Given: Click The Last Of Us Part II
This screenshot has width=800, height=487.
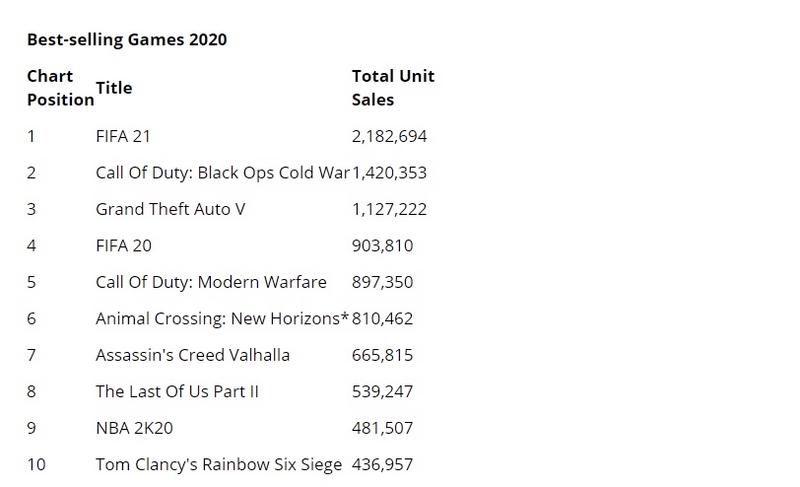Looking at the screenshot, I should pos(177,392).
